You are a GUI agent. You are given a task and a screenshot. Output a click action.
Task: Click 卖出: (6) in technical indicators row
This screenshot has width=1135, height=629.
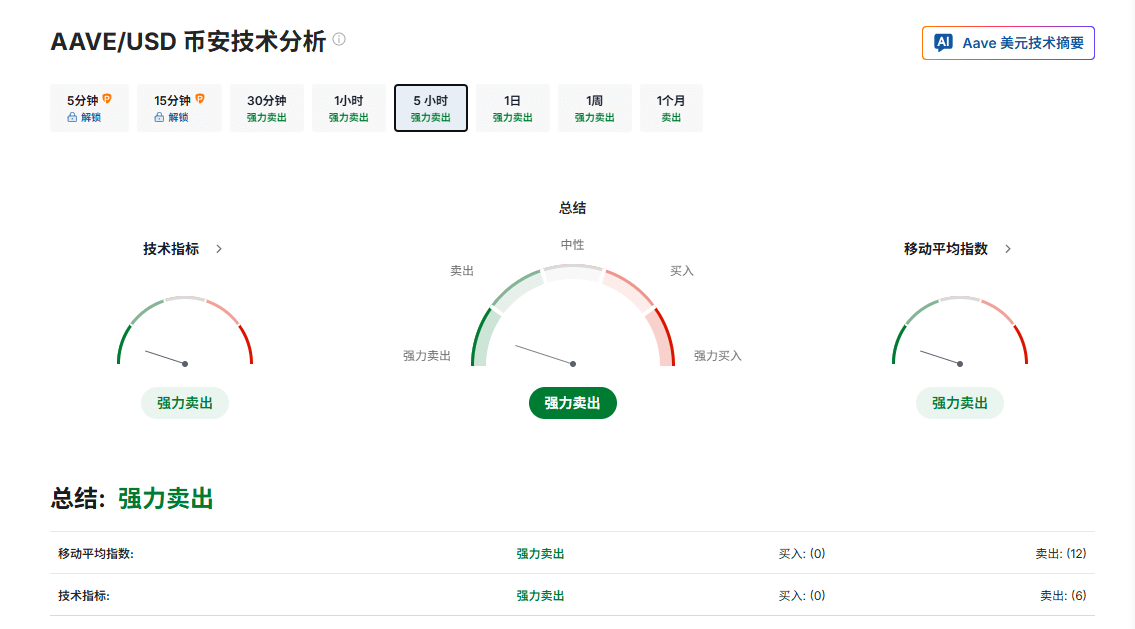click(1063, 596)
